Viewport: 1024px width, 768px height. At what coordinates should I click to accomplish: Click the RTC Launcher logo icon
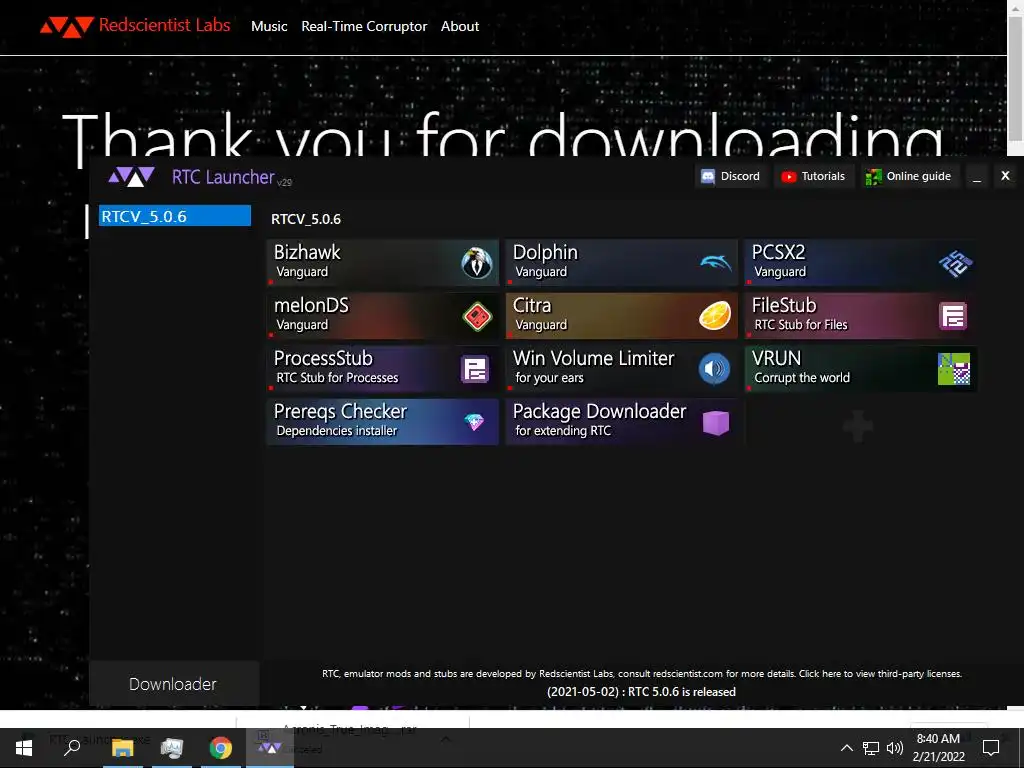pos(131,177)
